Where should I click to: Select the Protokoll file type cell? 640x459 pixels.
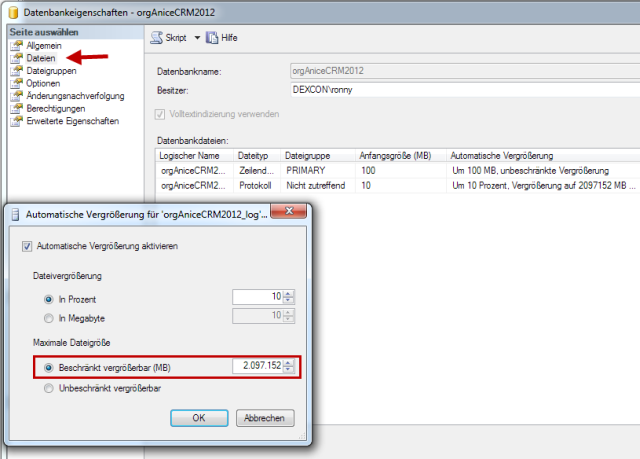(257, 186)
